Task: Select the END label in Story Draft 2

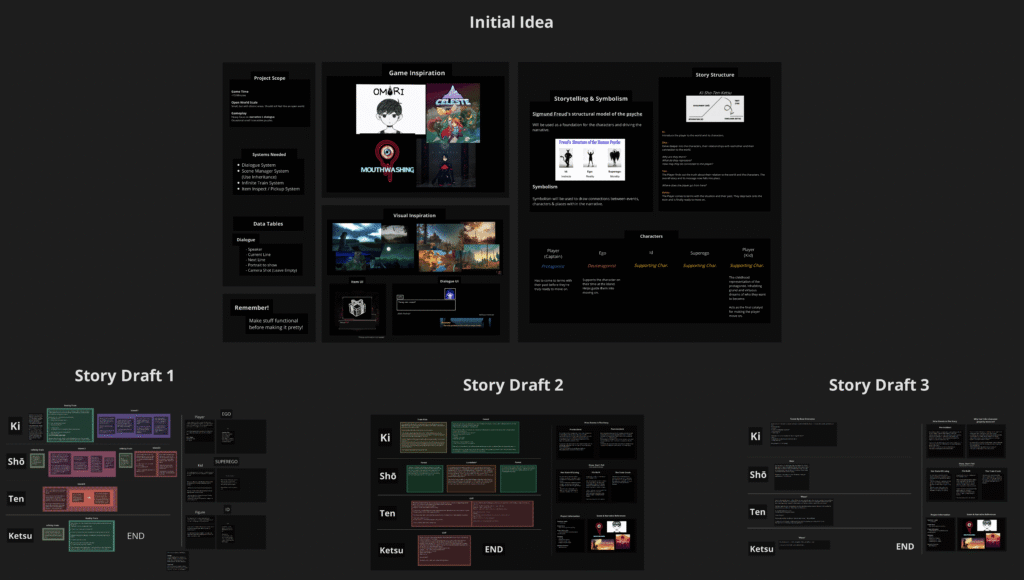Action: click(493, 549)
